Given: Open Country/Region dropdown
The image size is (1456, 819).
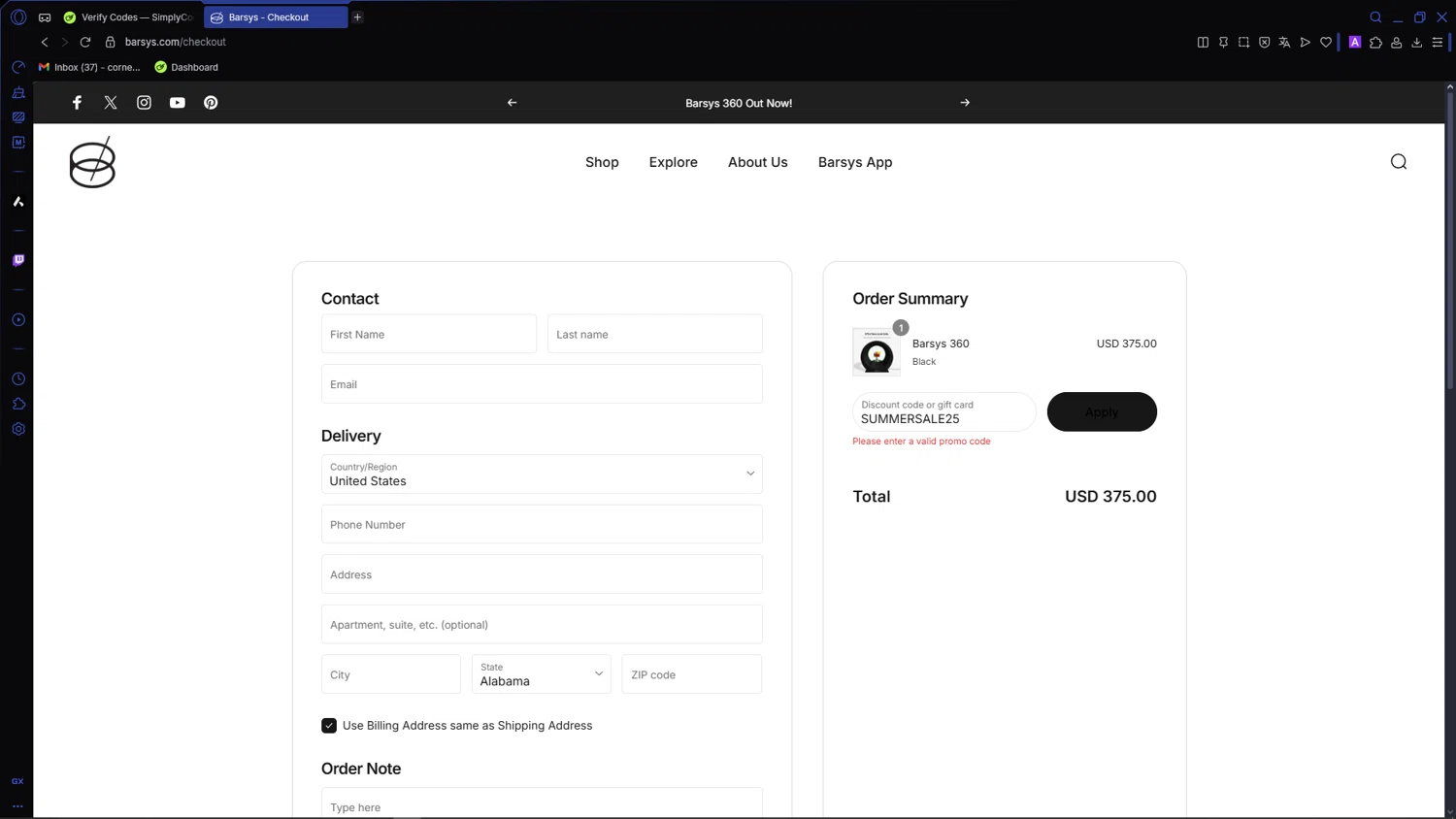Looking at the screenshot, I should 542,474.
